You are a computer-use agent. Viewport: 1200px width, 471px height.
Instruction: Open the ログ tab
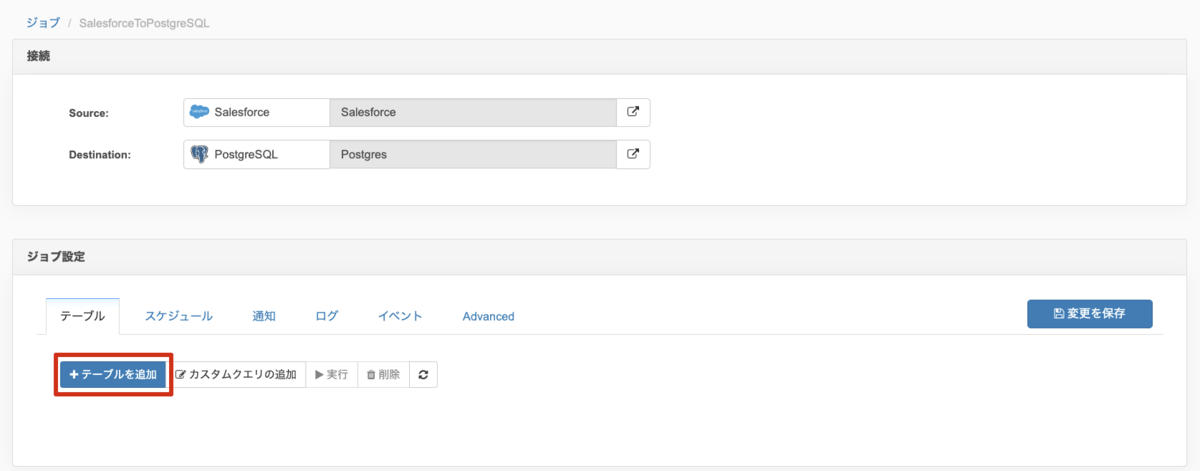pos(327,316)
